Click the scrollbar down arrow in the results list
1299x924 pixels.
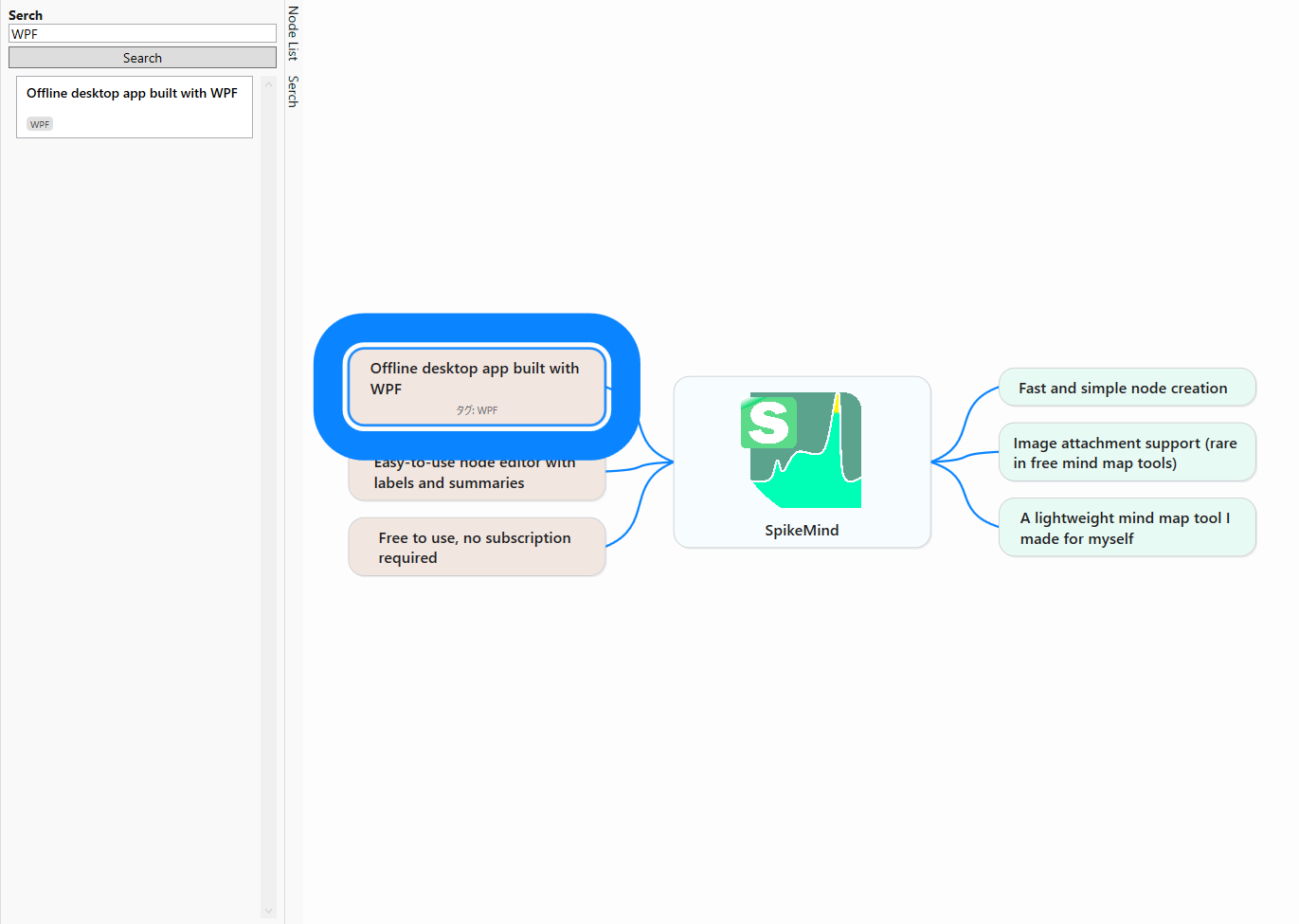[268, 910]
